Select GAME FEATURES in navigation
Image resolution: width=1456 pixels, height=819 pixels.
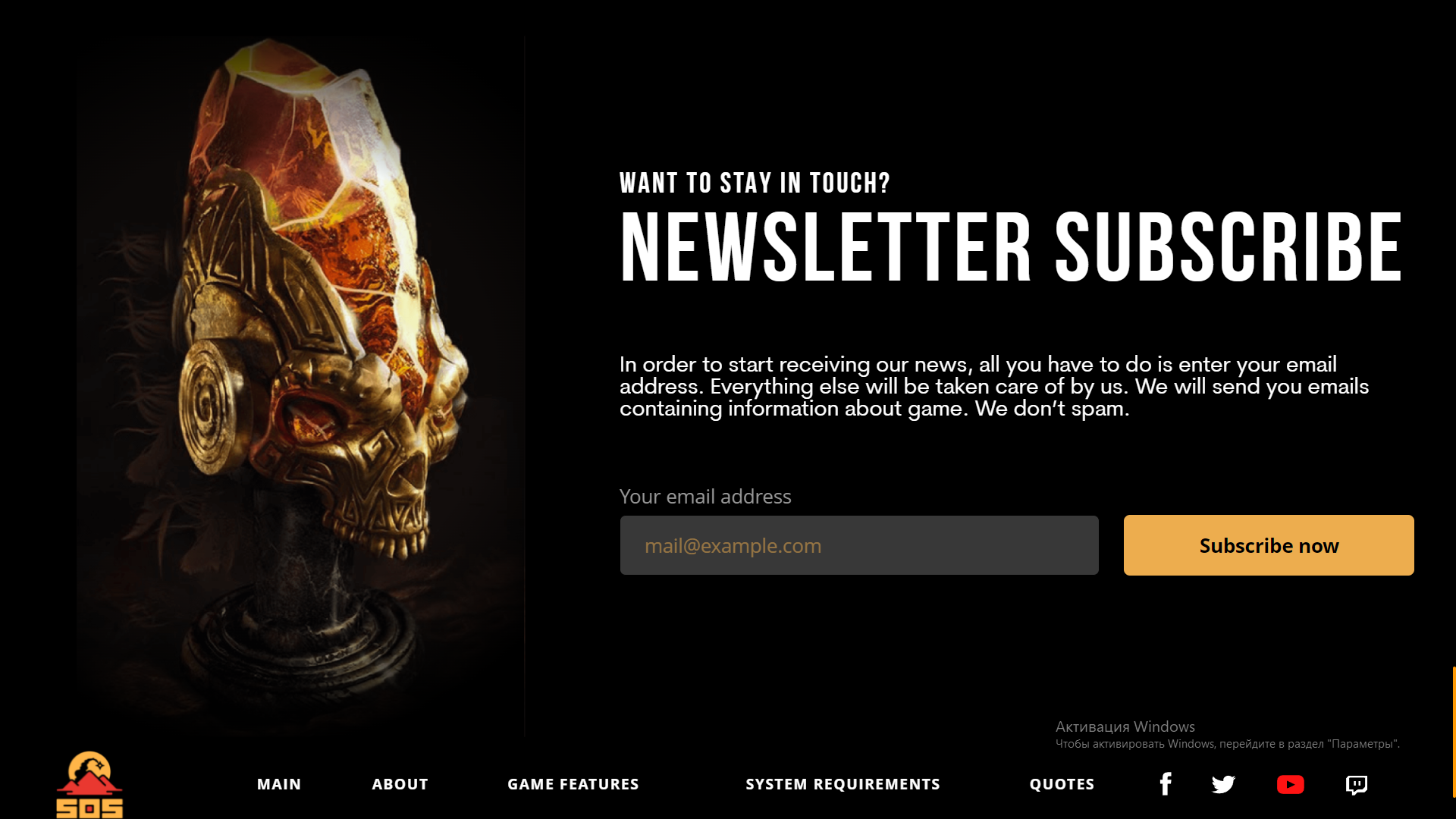point(573,784)
